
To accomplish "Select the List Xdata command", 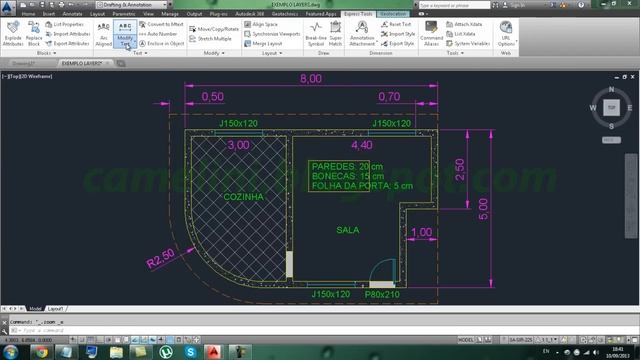I will 460,34.
